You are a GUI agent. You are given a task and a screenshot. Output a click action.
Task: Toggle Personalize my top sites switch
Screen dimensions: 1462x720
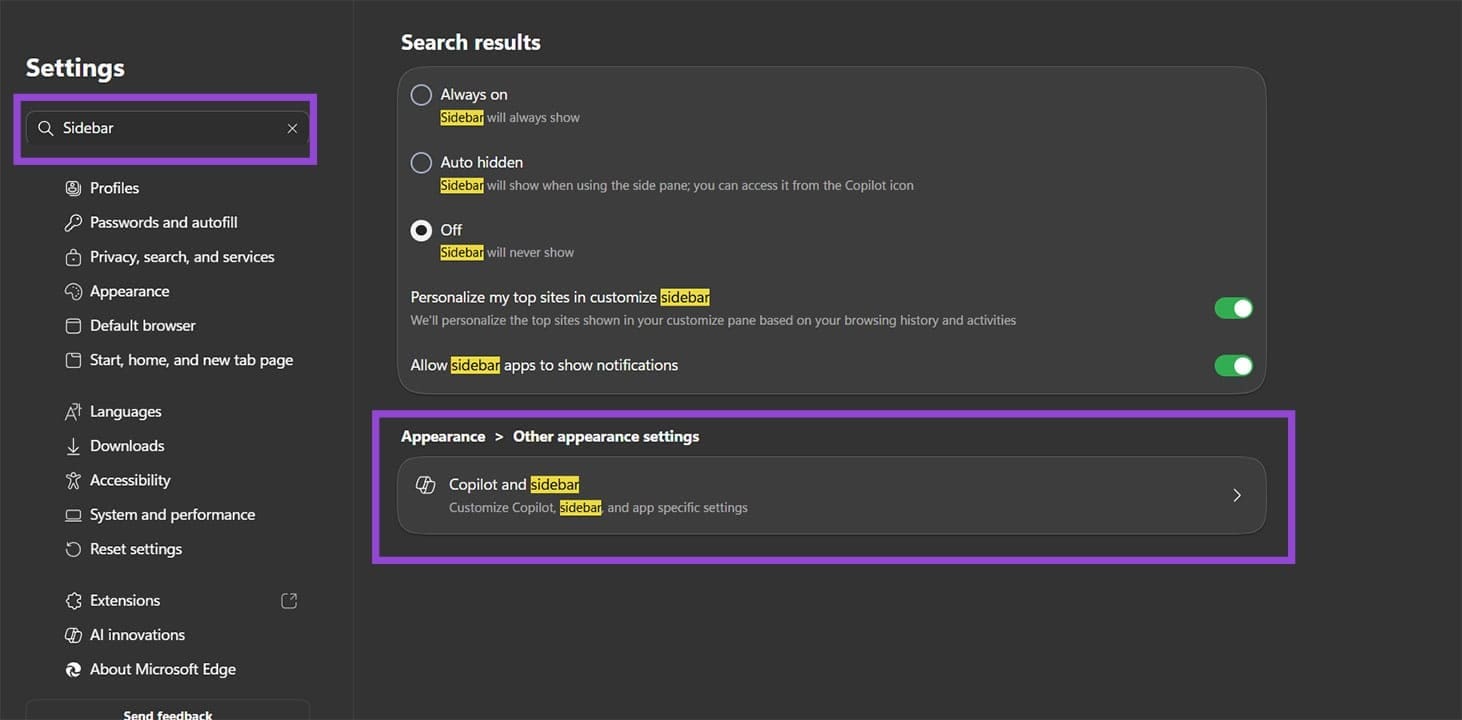pos(1233,308)
